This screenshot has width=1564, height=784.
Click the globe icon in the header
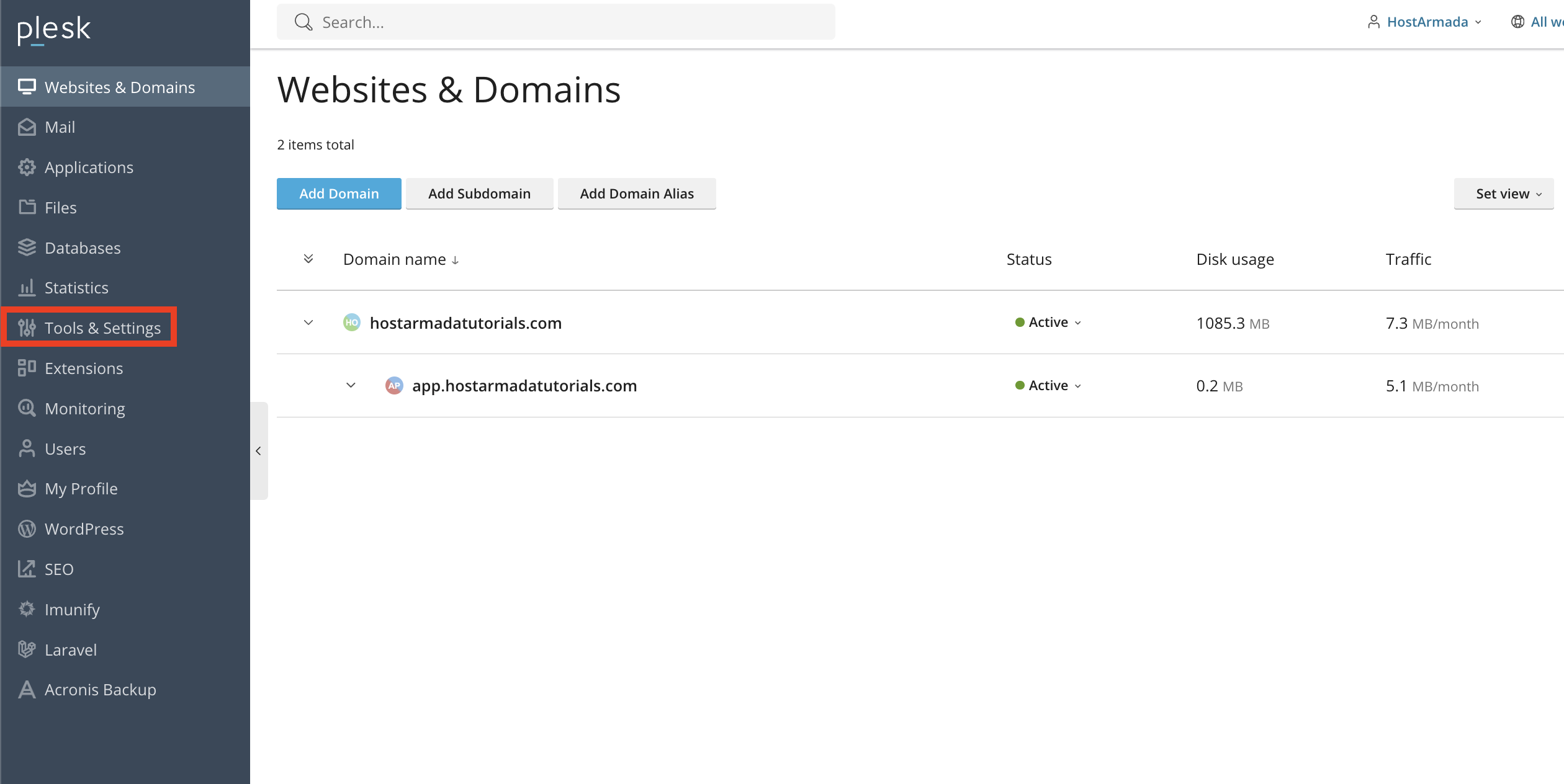tap(1517, 22)
